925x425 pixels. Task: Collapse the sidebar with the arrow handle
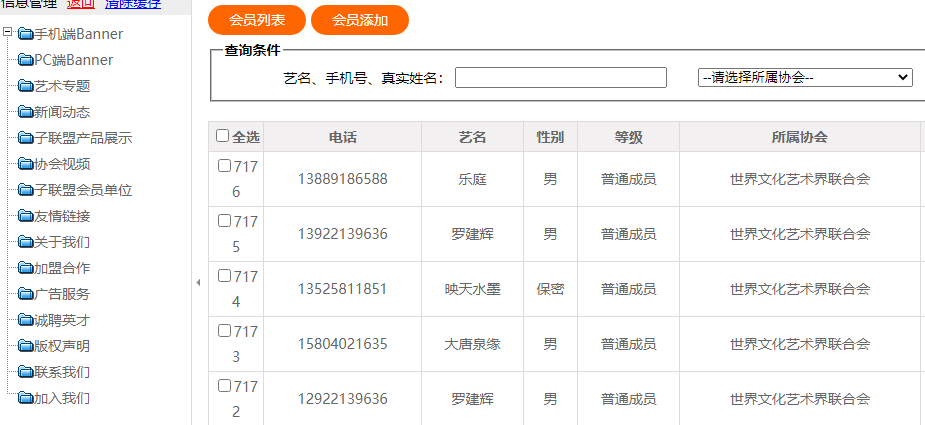pos(198,283)
